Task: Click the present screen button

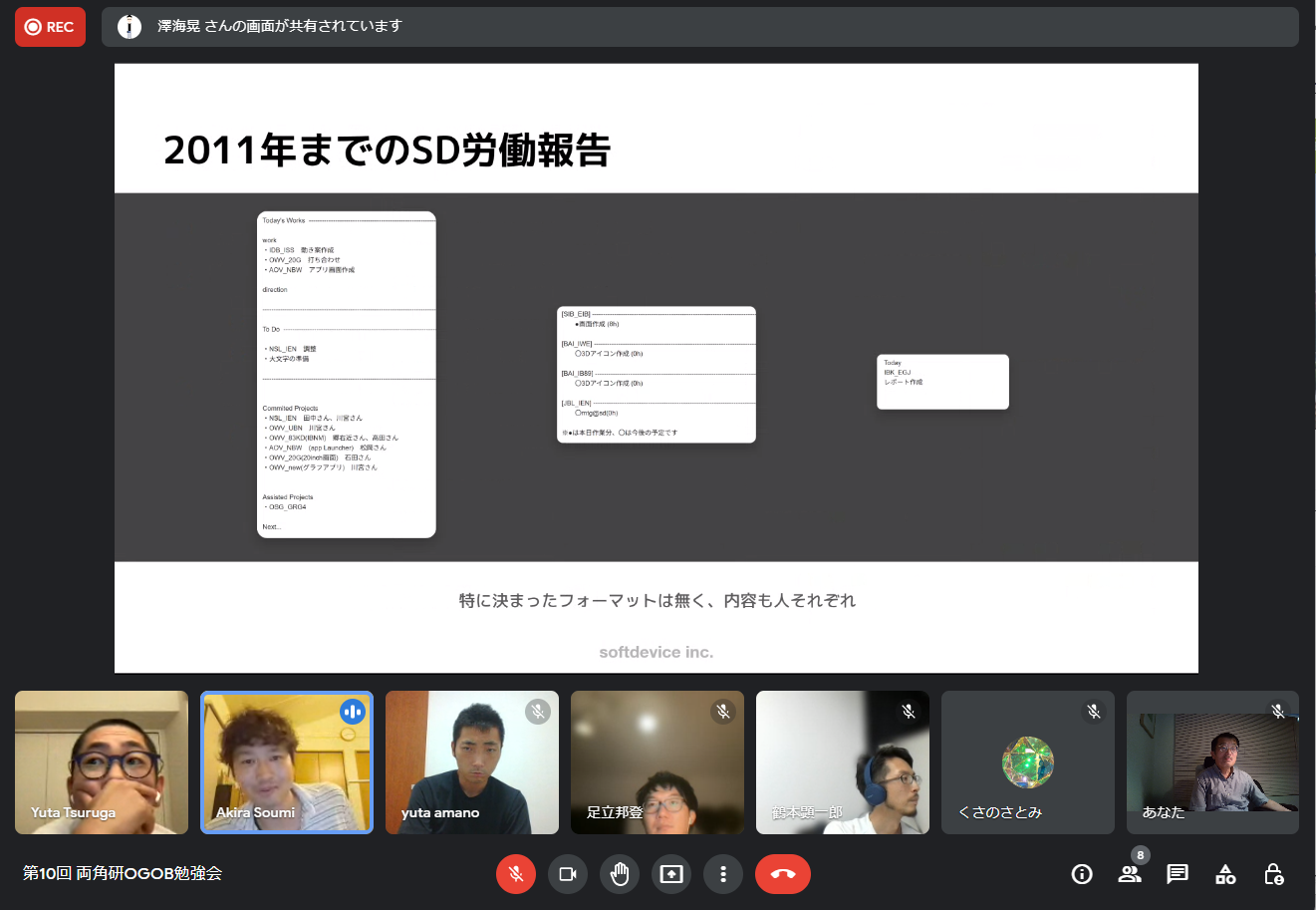Action: 671,874
